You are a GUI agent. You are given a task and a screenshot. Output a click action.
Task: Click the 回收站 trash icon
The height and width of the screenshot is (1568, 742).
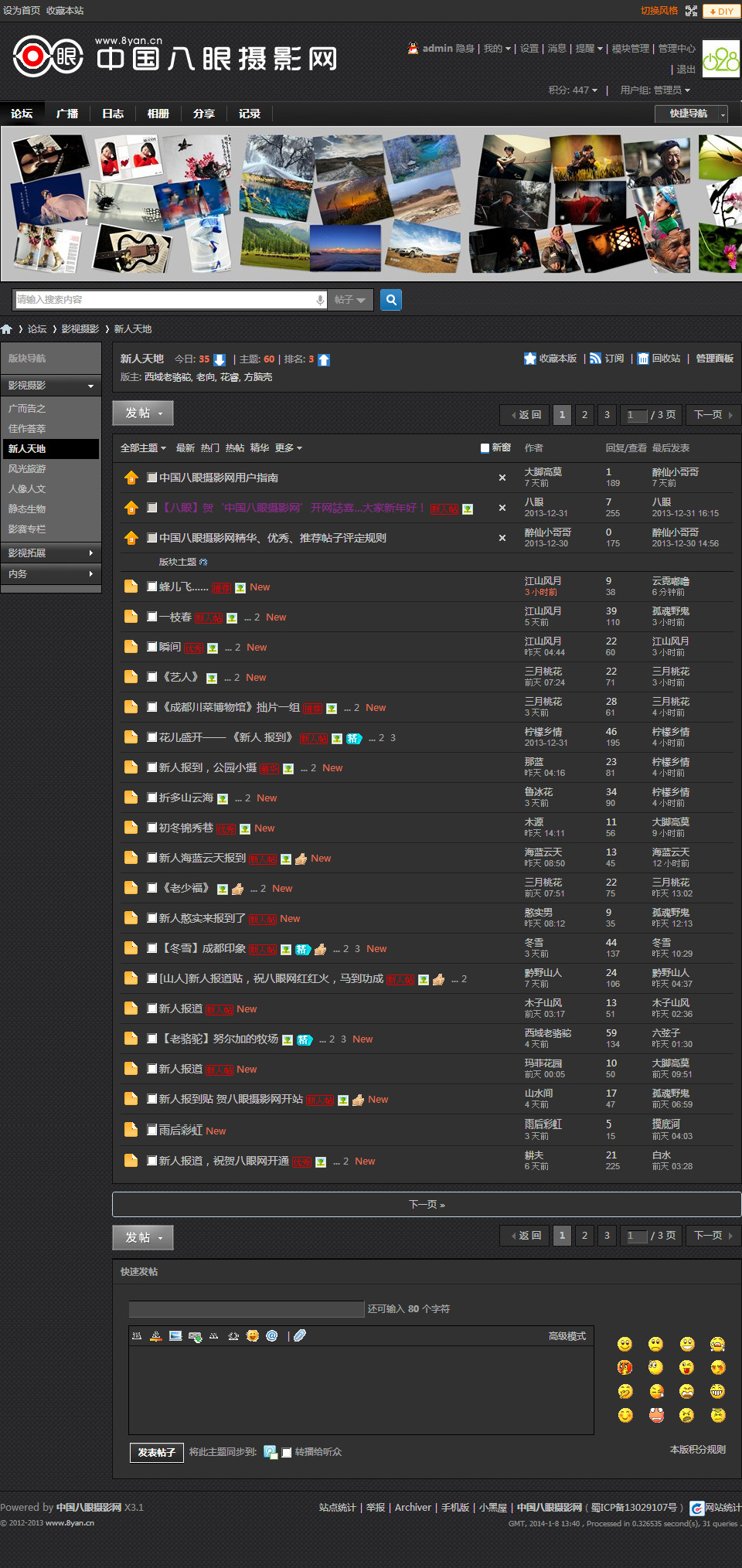[643, 359]
